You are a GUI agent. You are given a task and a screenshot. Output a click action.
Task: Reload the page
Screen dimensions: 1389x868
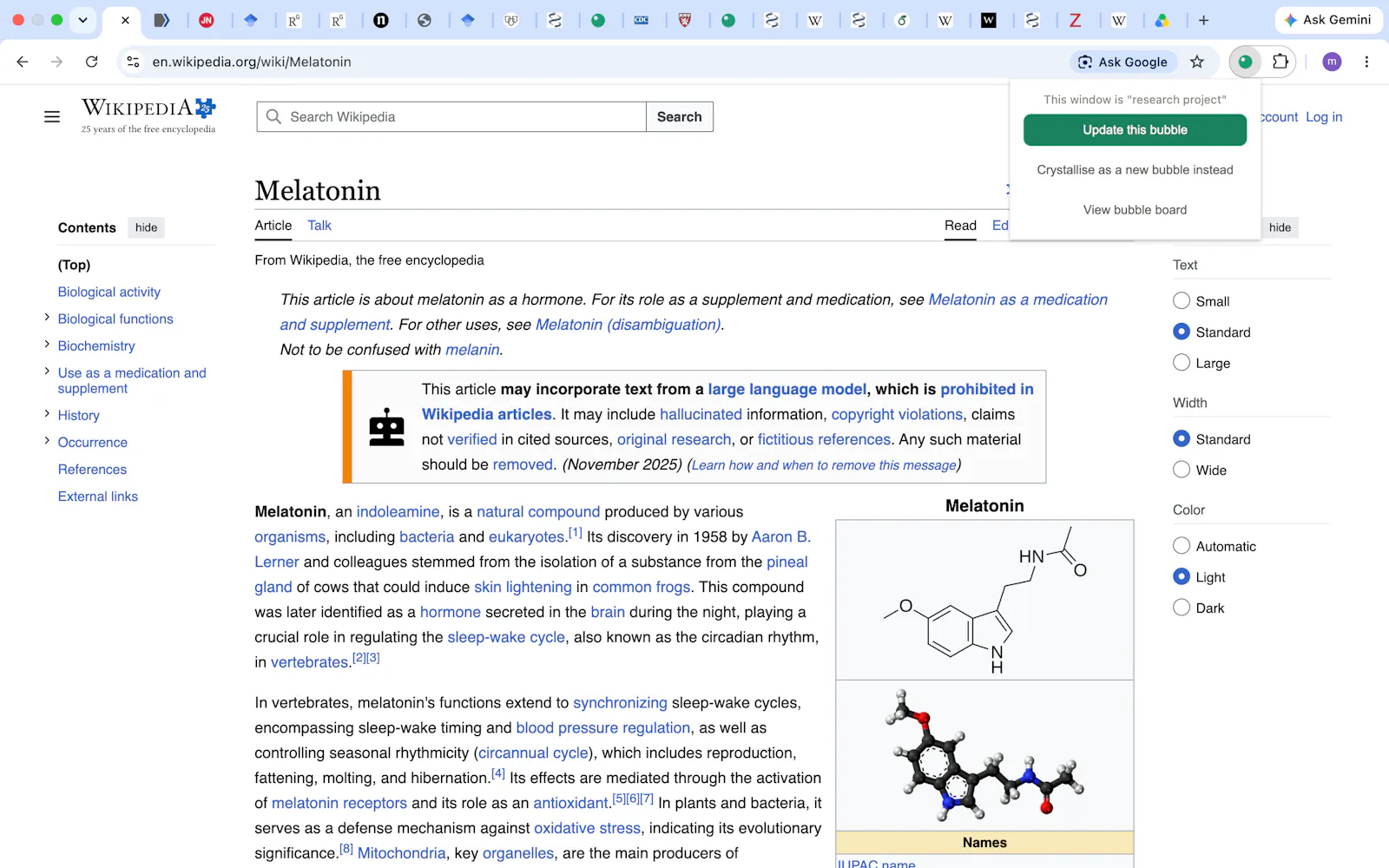point(91,62)
